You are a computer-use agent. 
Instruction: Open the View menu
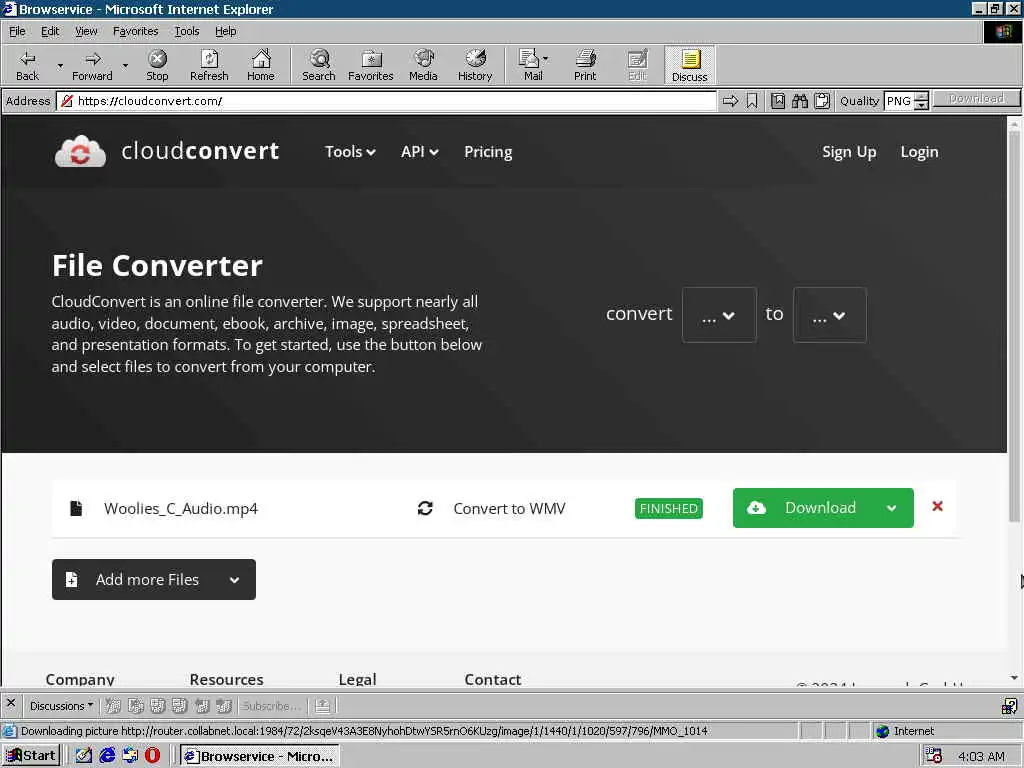click(x=86, y=31)
